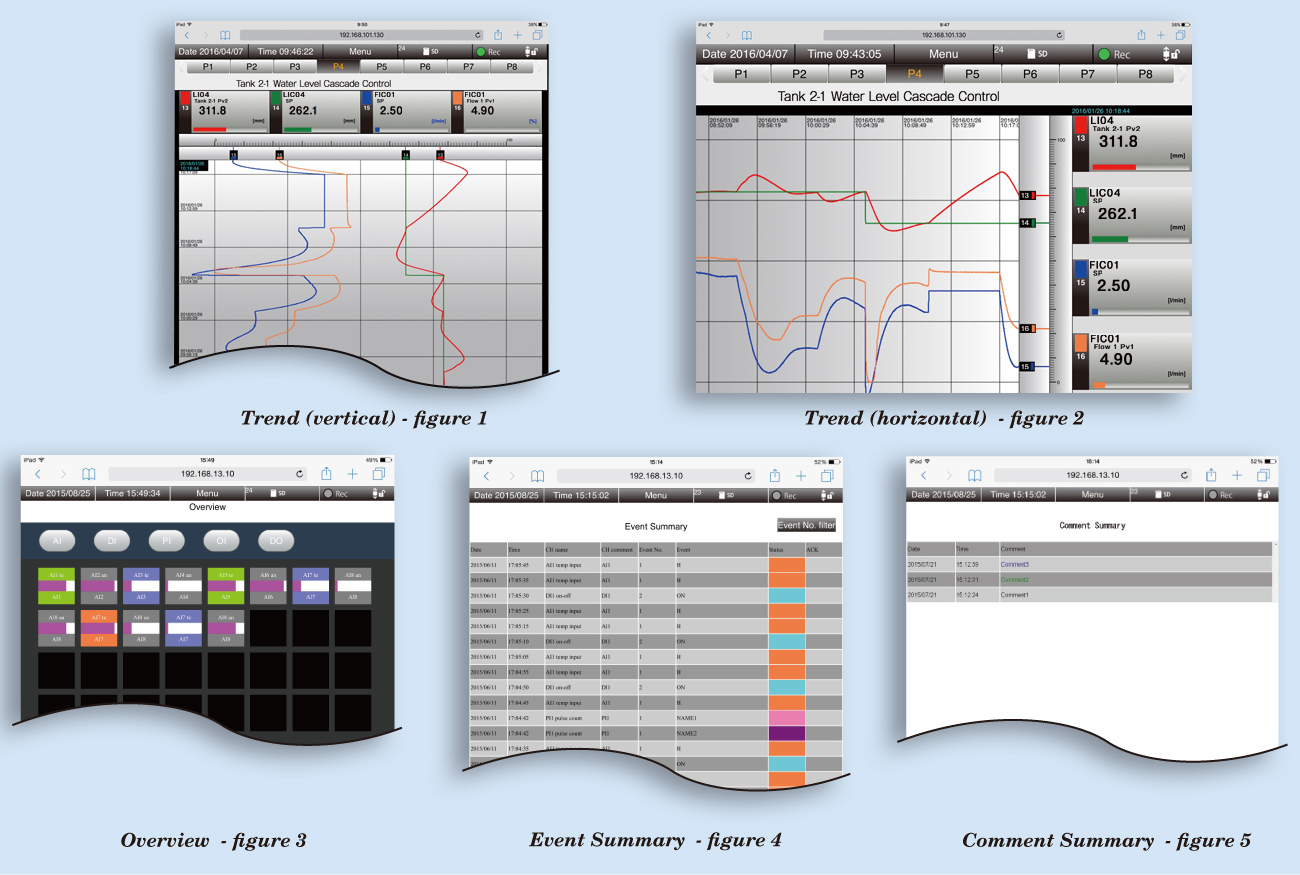Open Menu in the Comment Summary screen

tap(1092, 495)
